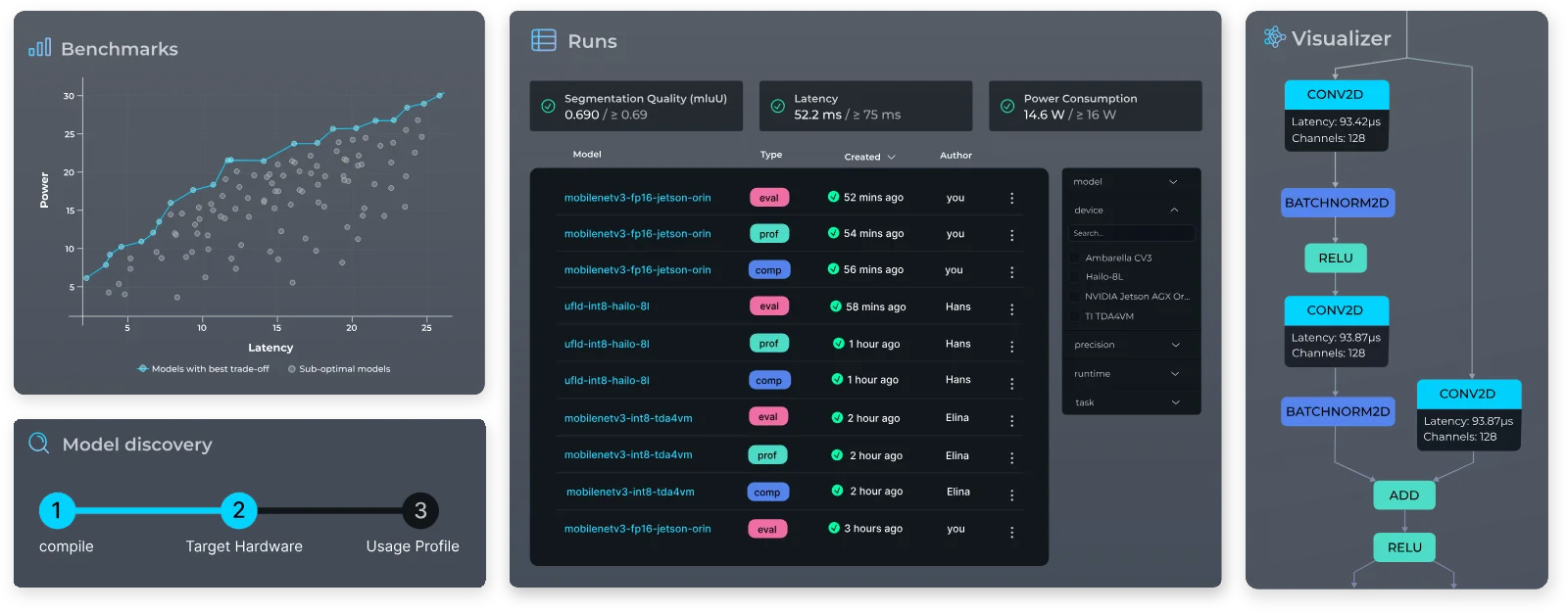Screen dimensions: 1568x613
Task: Open ufld-int8-hailo-8l eval run link
Action: [607, 306]
